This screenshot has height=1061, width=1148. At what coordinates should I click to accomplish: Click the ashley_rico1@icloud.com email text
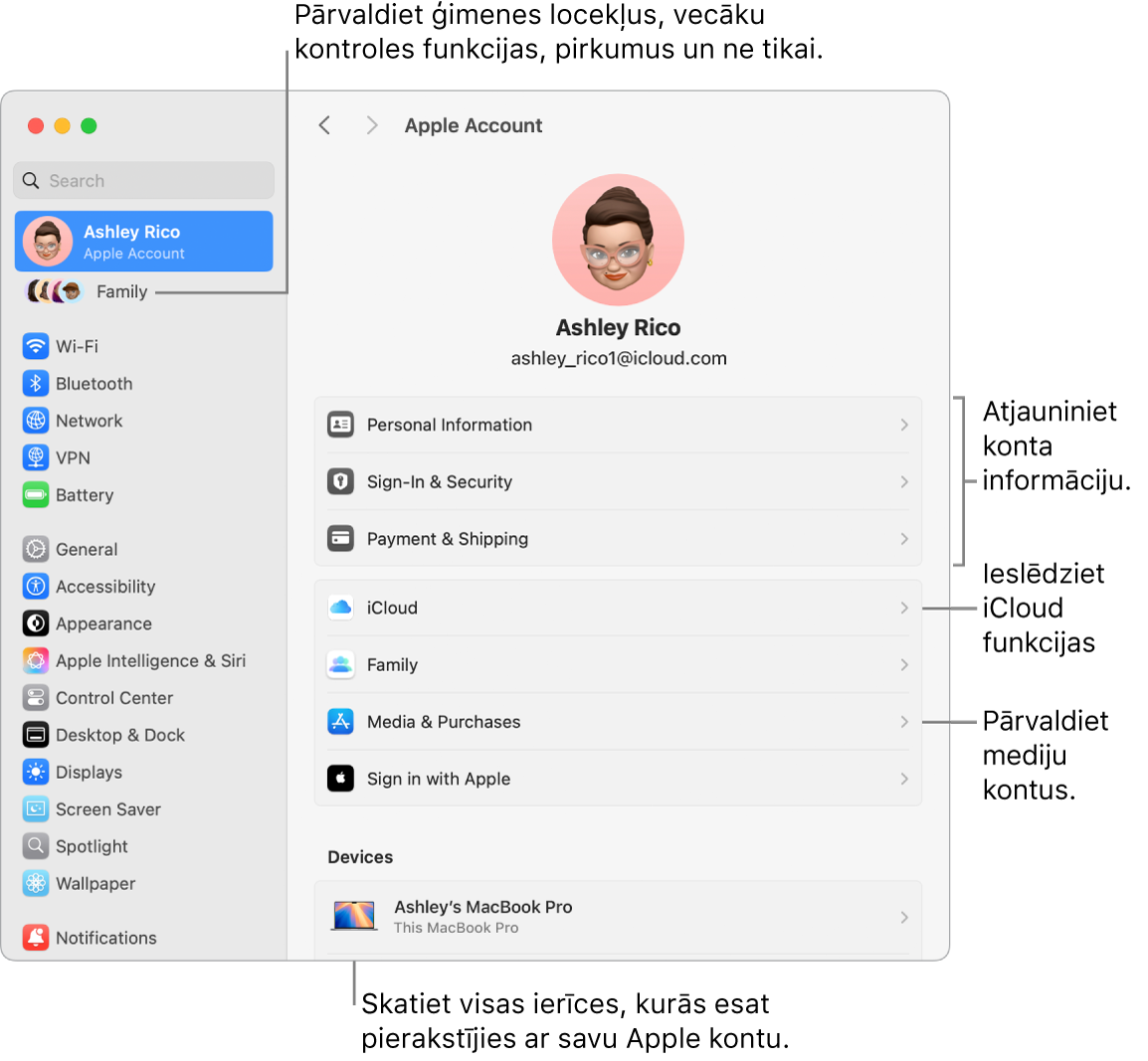619,359
